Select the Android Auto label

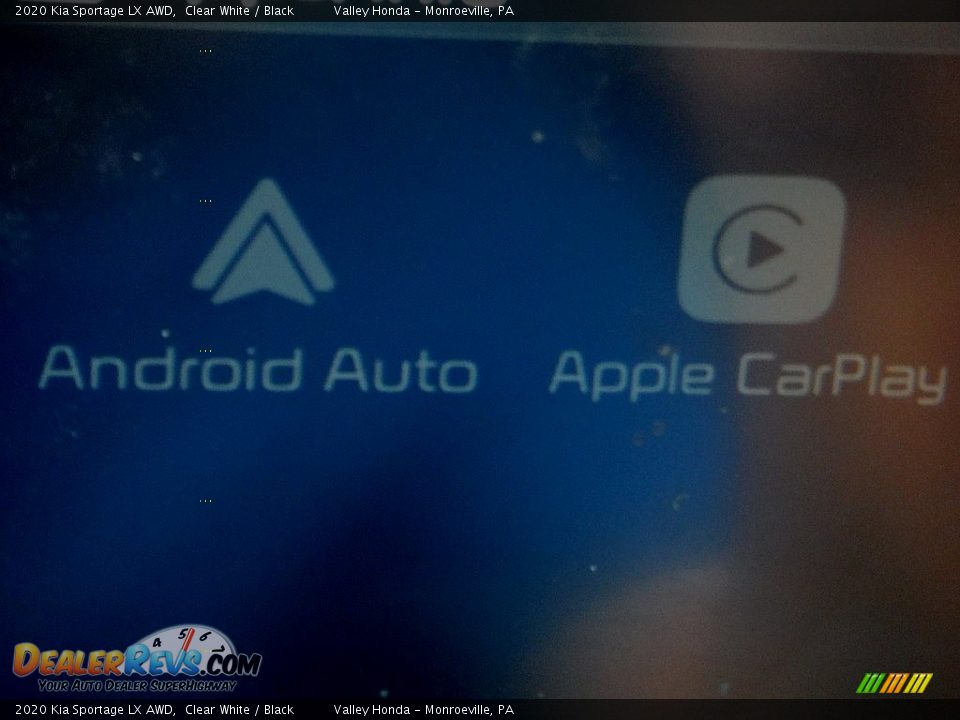click(x=258, y=369)
